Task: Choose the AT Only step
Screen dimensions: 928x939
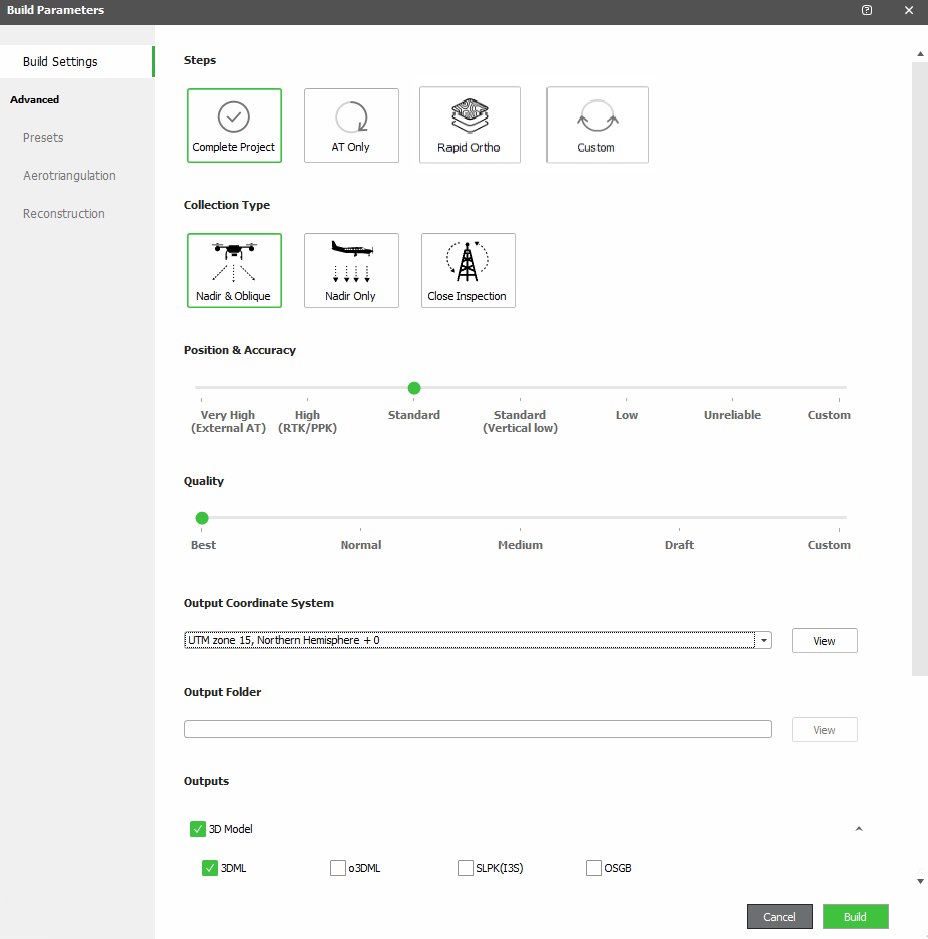Action: point(351,126)
